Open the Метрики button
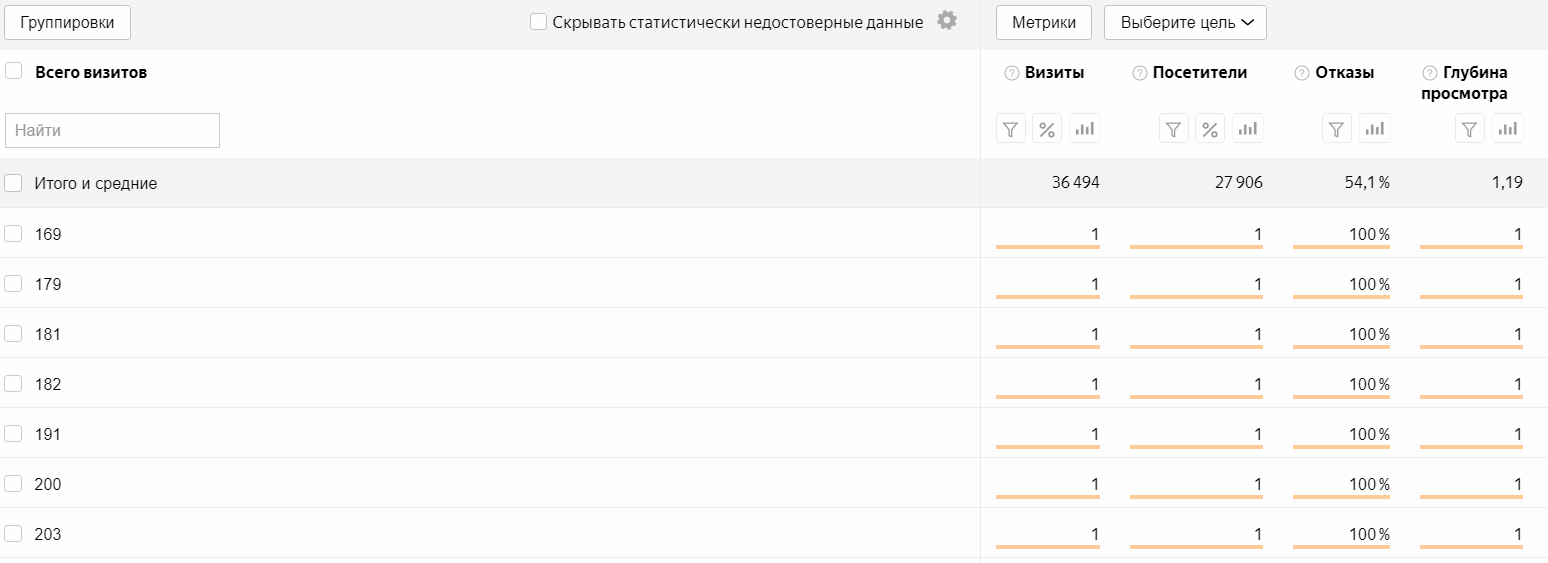This screenshot has height=563, width=1548. click(1043, 22)
